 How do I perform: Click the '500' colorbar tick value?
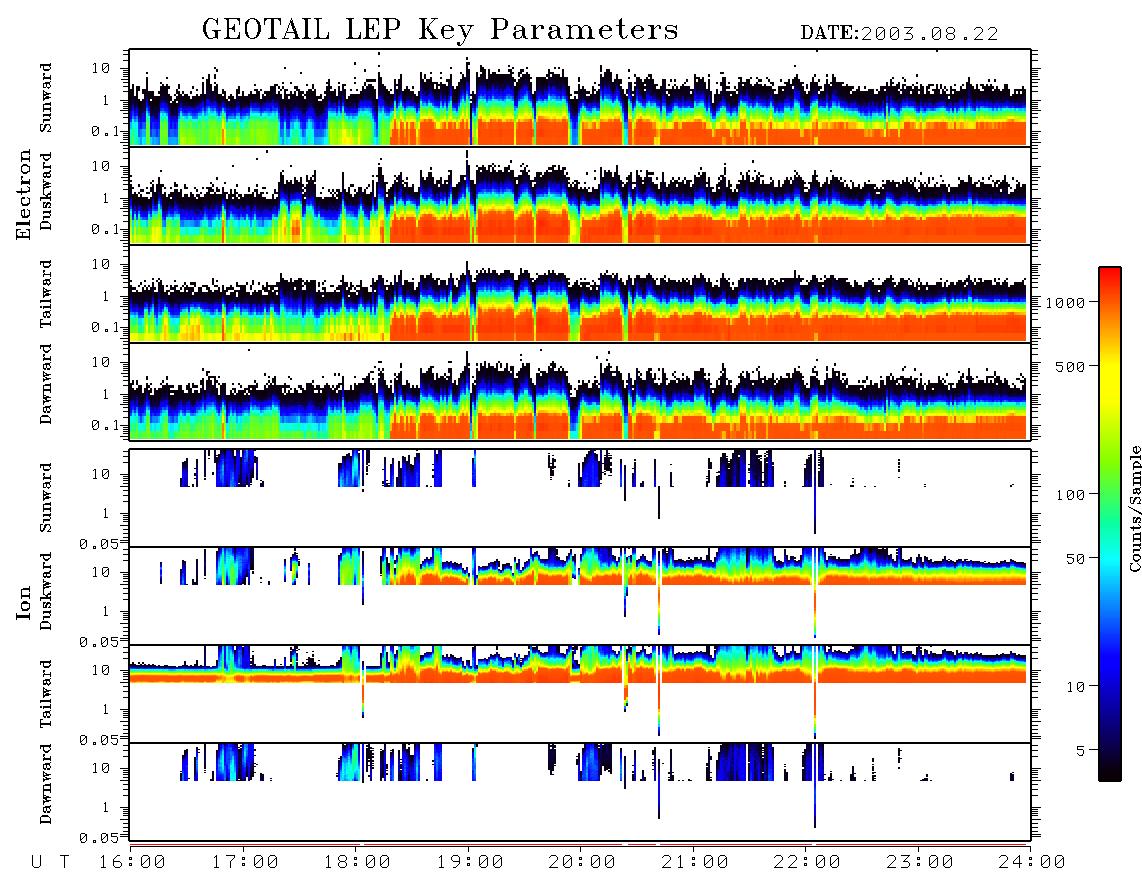click(1071, 366)
